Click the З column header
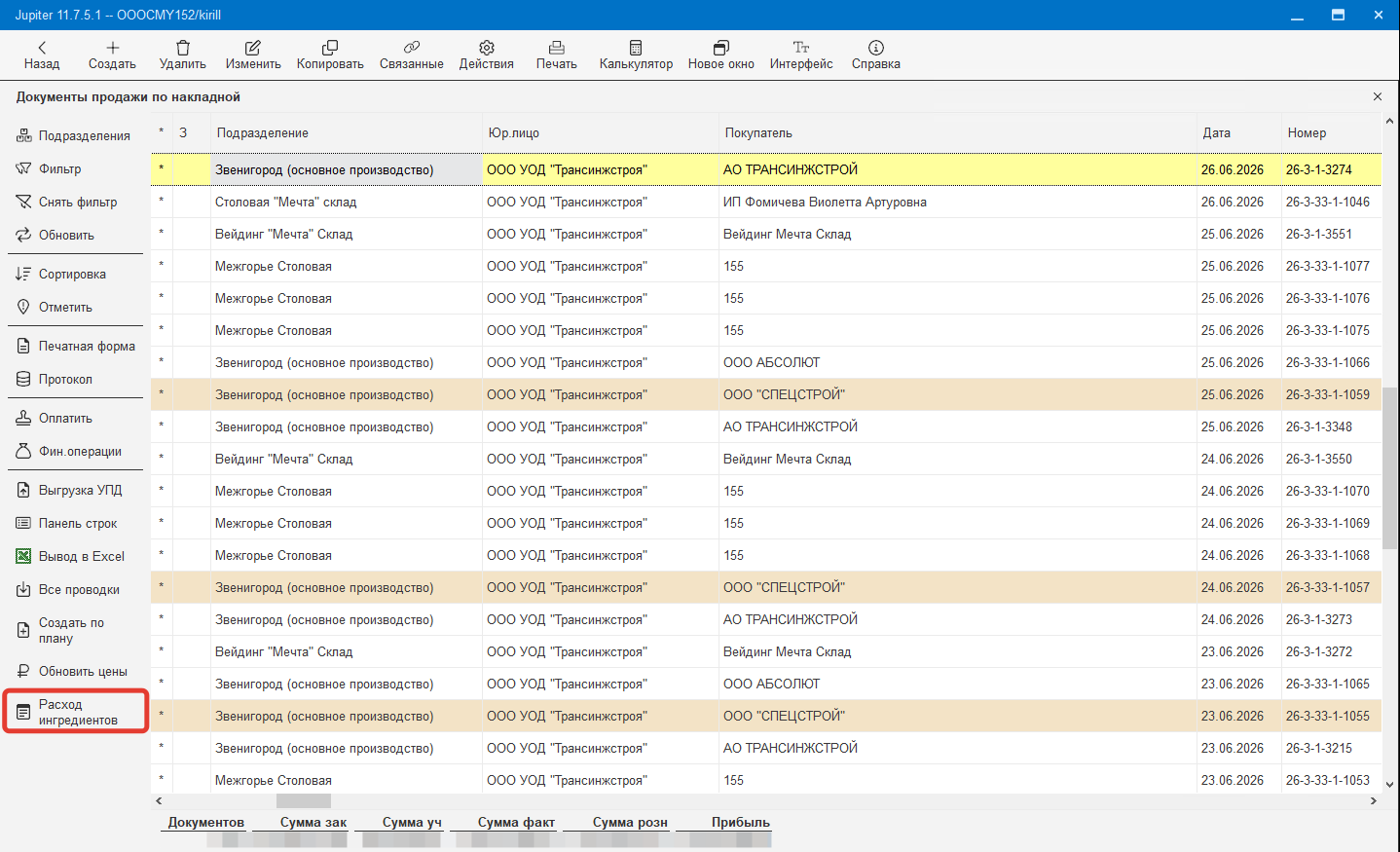 click(192, 132)
